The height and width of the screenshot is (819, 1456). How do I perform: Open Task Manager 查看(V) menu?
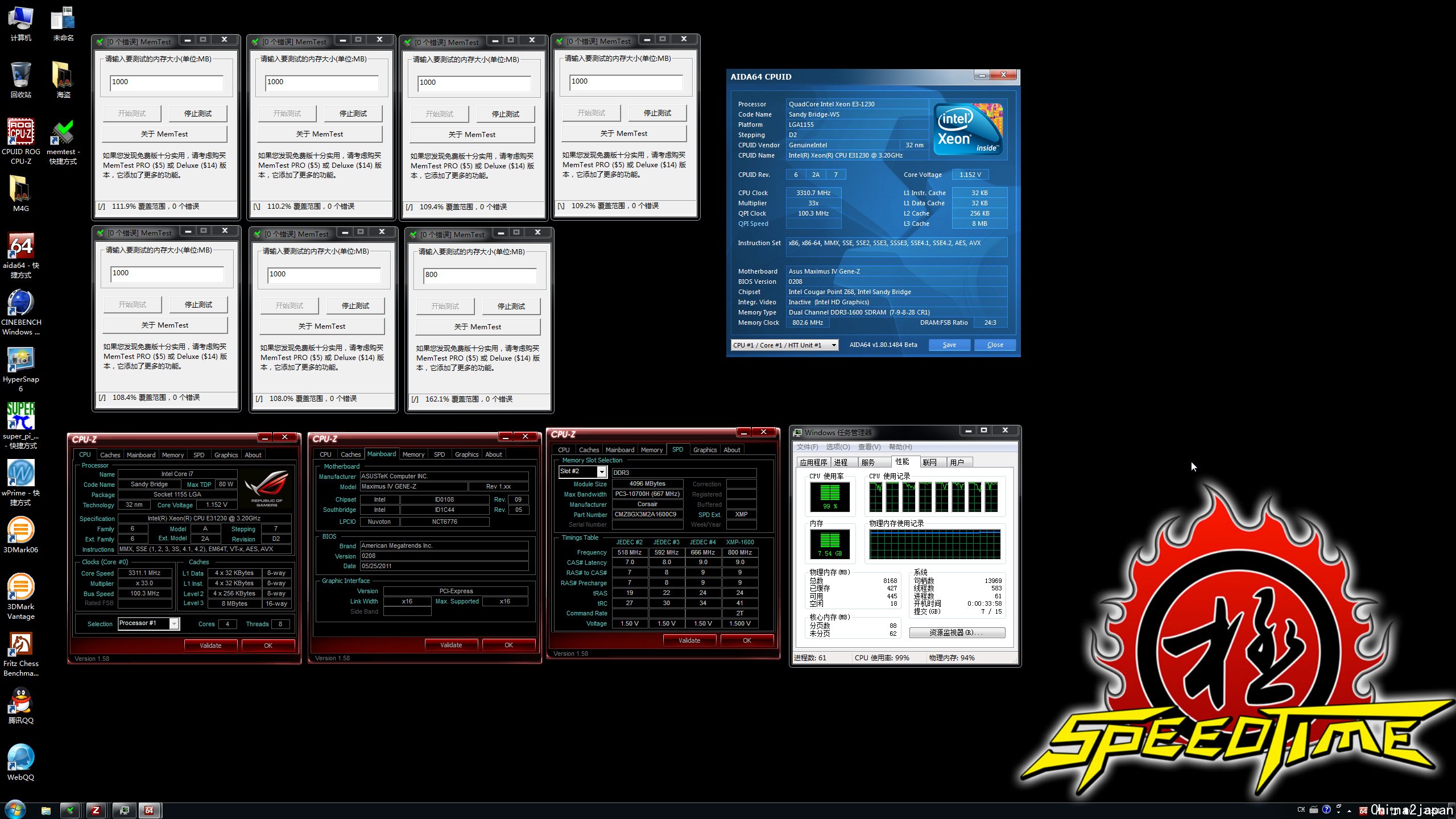[869, 447]
